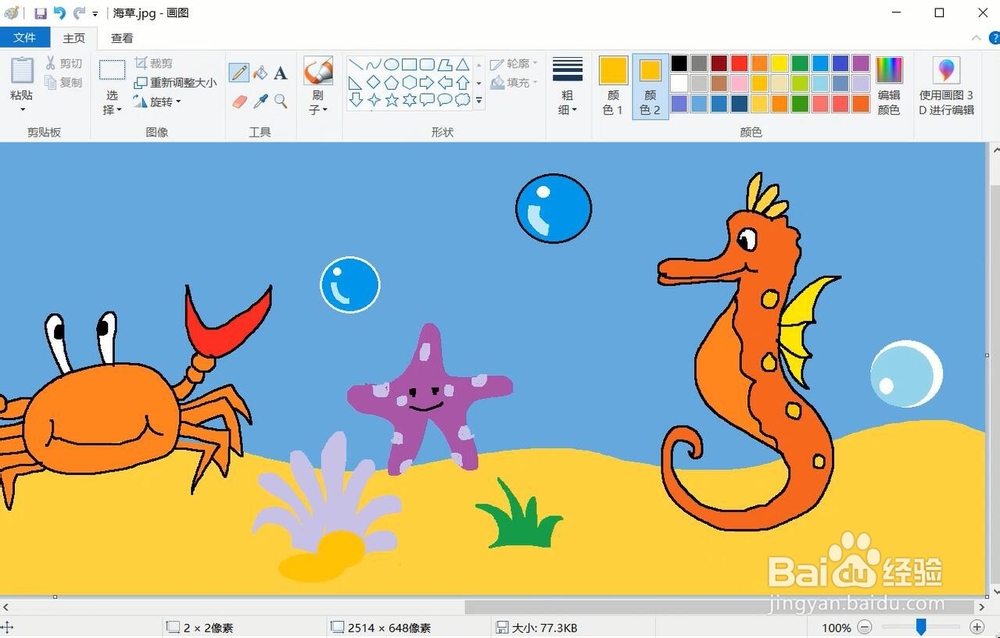Collapse the ribbon with the chevron
1000x638 pixels.
pos(976,38)
